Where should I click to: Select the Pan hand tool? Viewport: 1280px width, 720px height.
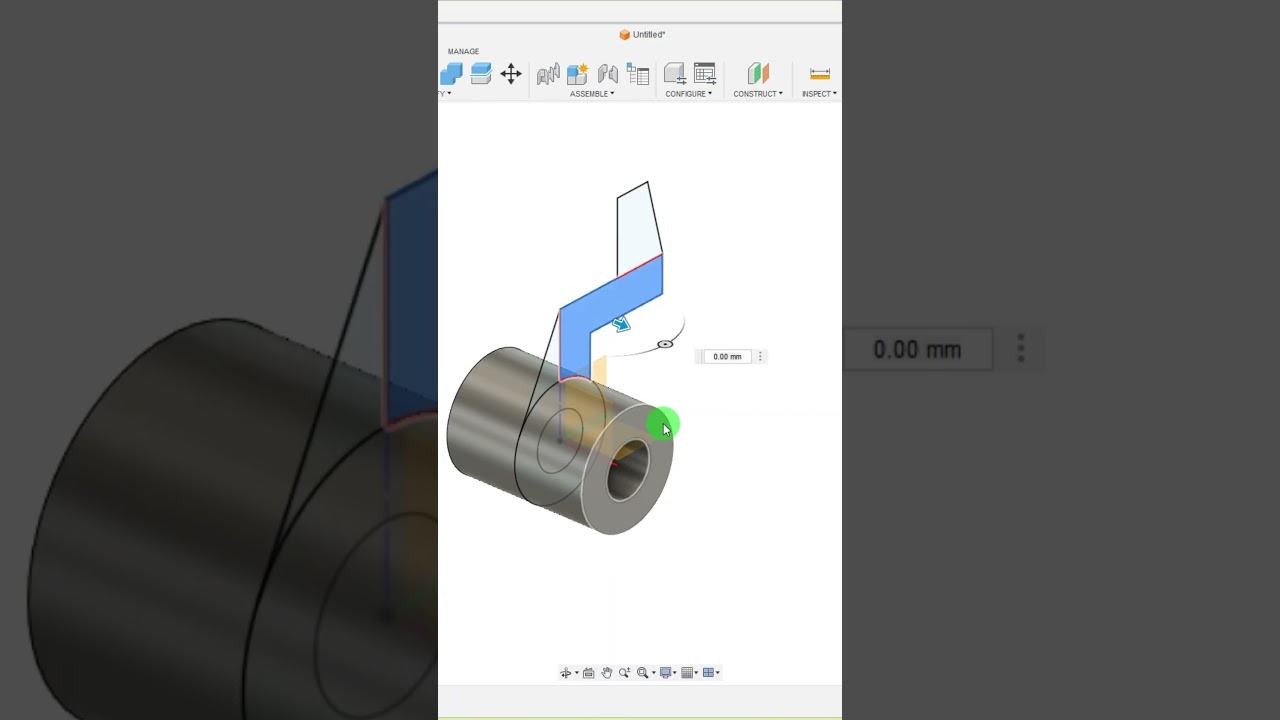(x=607, y=673)
